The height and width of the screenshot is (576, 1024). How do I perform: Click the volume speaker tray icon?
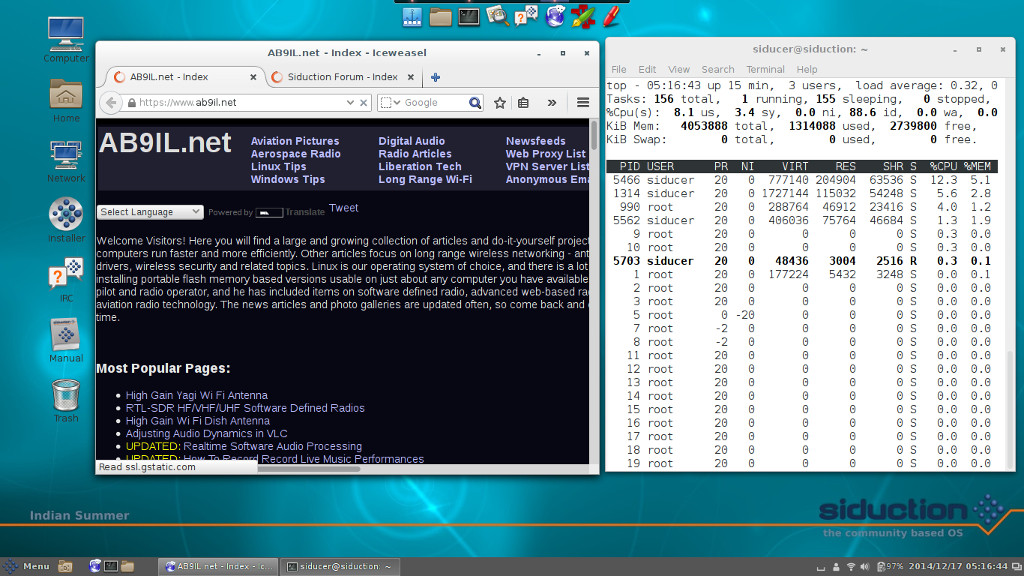(x=865, y=567)
